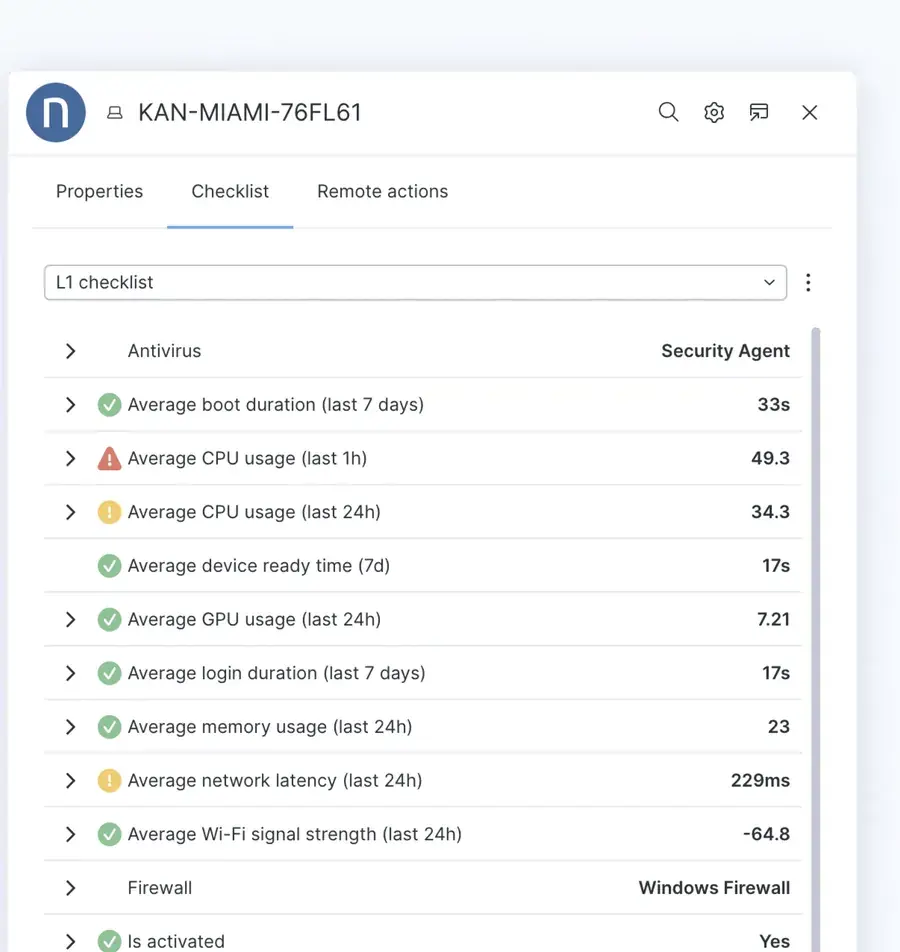900x952 pixels.
Task: Click the 33s boot duration value
Action: click(x=774, y=405)
